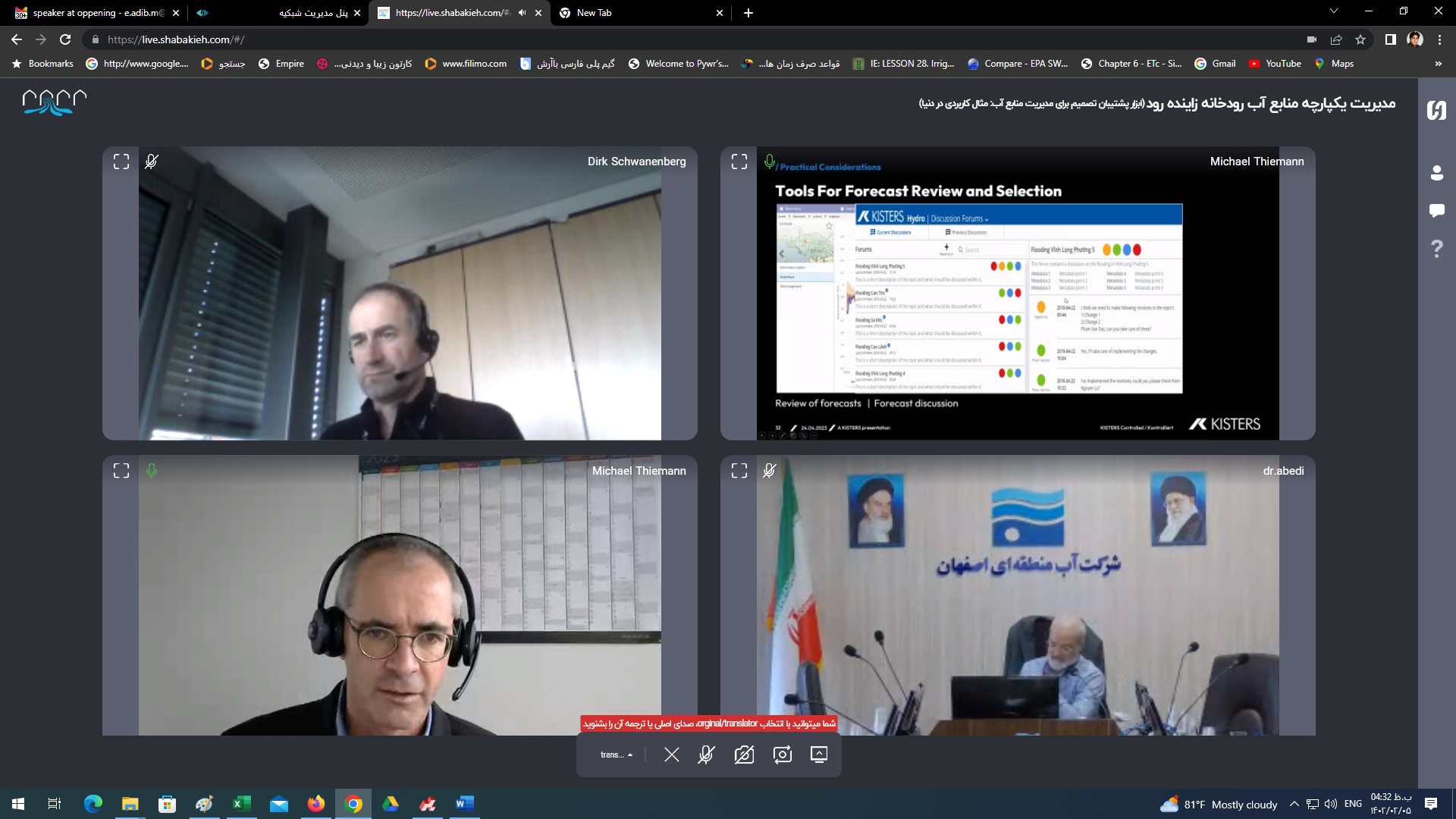Open the trans... audio language dropdown
The image size is (1456, 819).
click(x=616, y=755)
